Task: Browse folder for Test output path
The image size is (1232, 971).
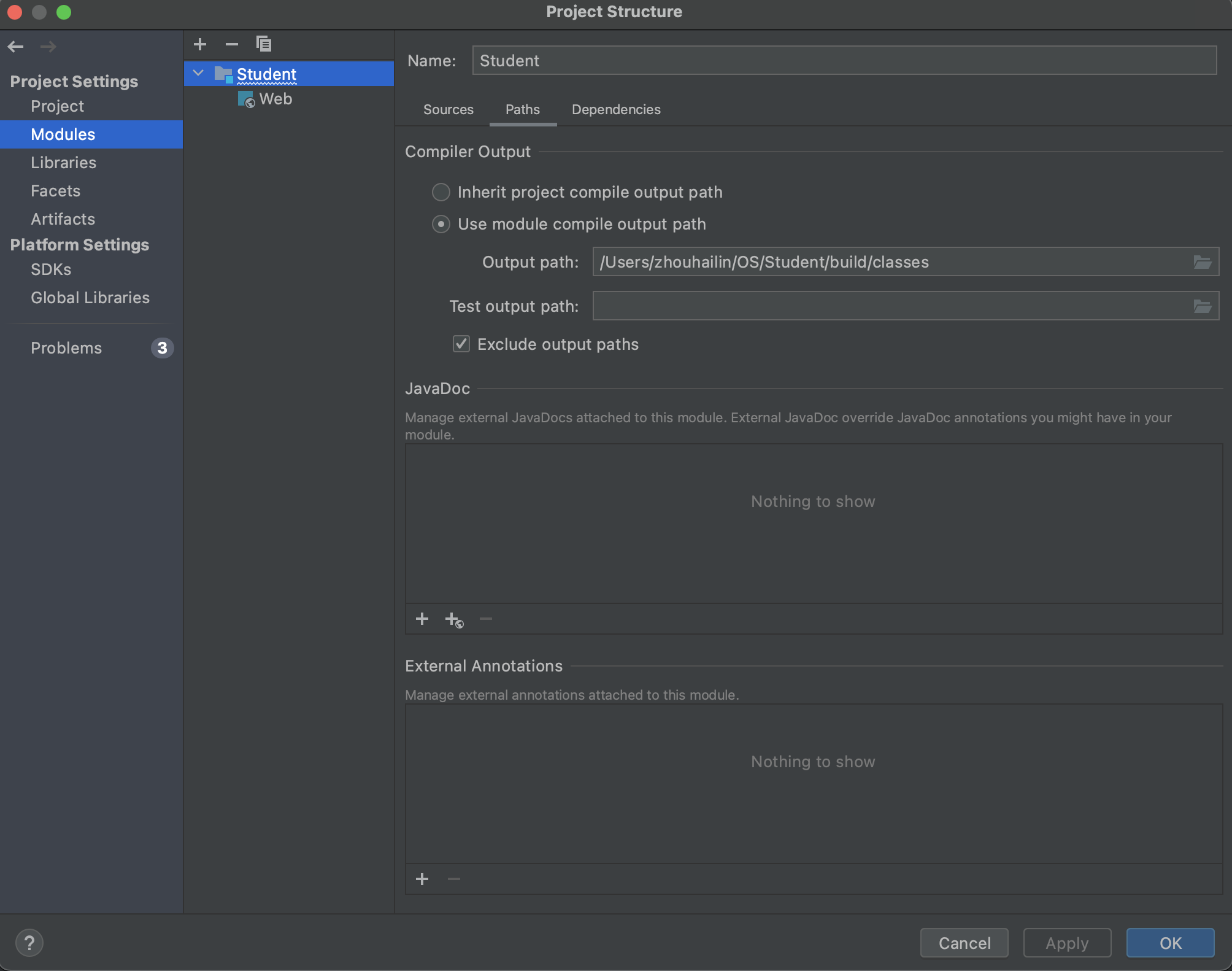Action: (x=1202, y=306)
